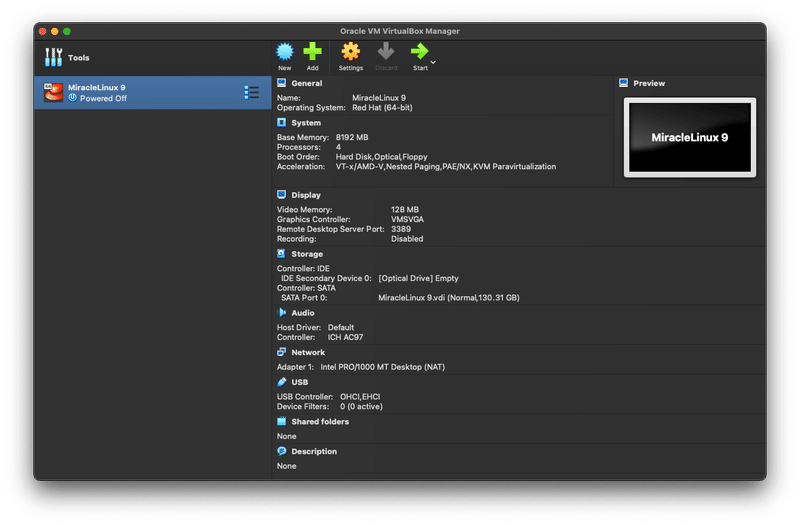Click the 8192 MB base memory value
The height and width of the screenshot is (525, 800).
tap(352, 137)
